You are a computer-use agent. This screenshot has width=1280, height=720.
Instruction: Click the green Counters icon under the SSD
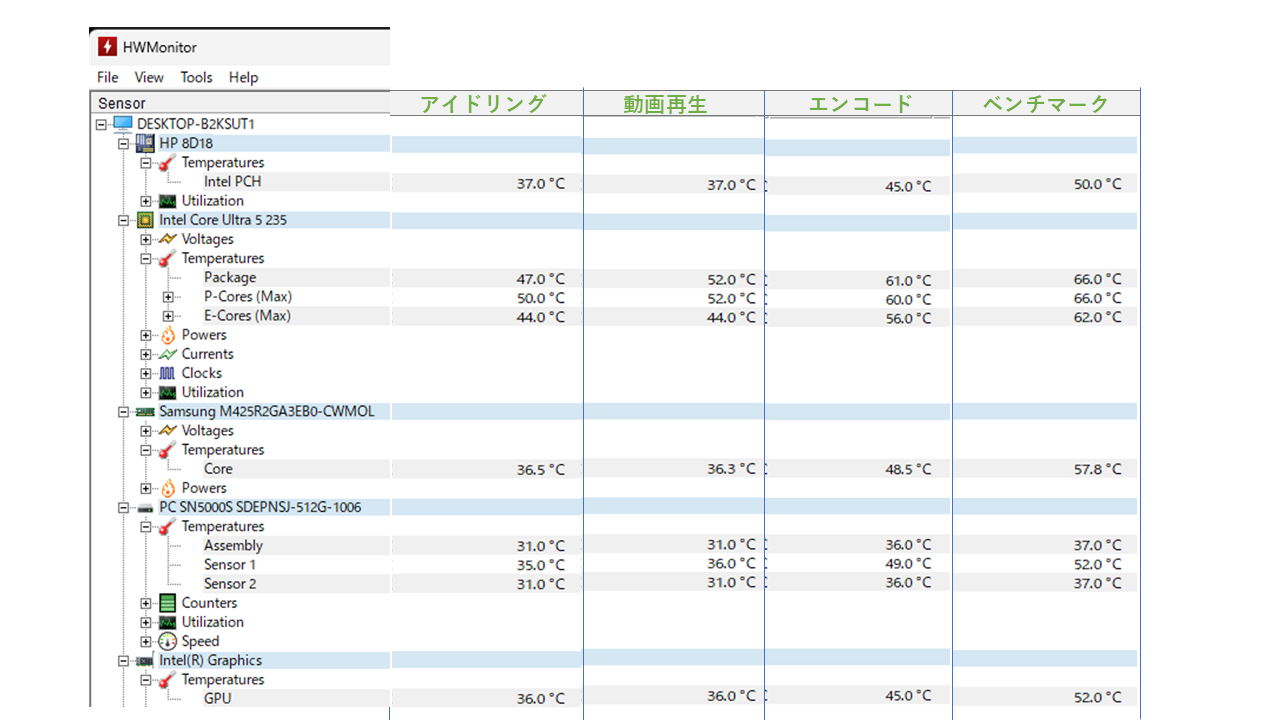[167, 603]
